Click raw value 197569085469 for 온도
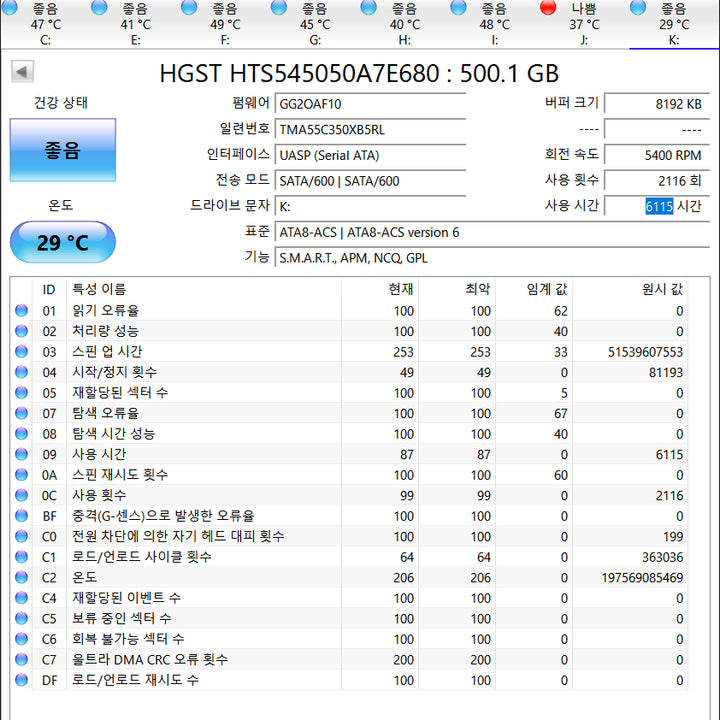This screenshot has height=720, width=720. point(642,578)
